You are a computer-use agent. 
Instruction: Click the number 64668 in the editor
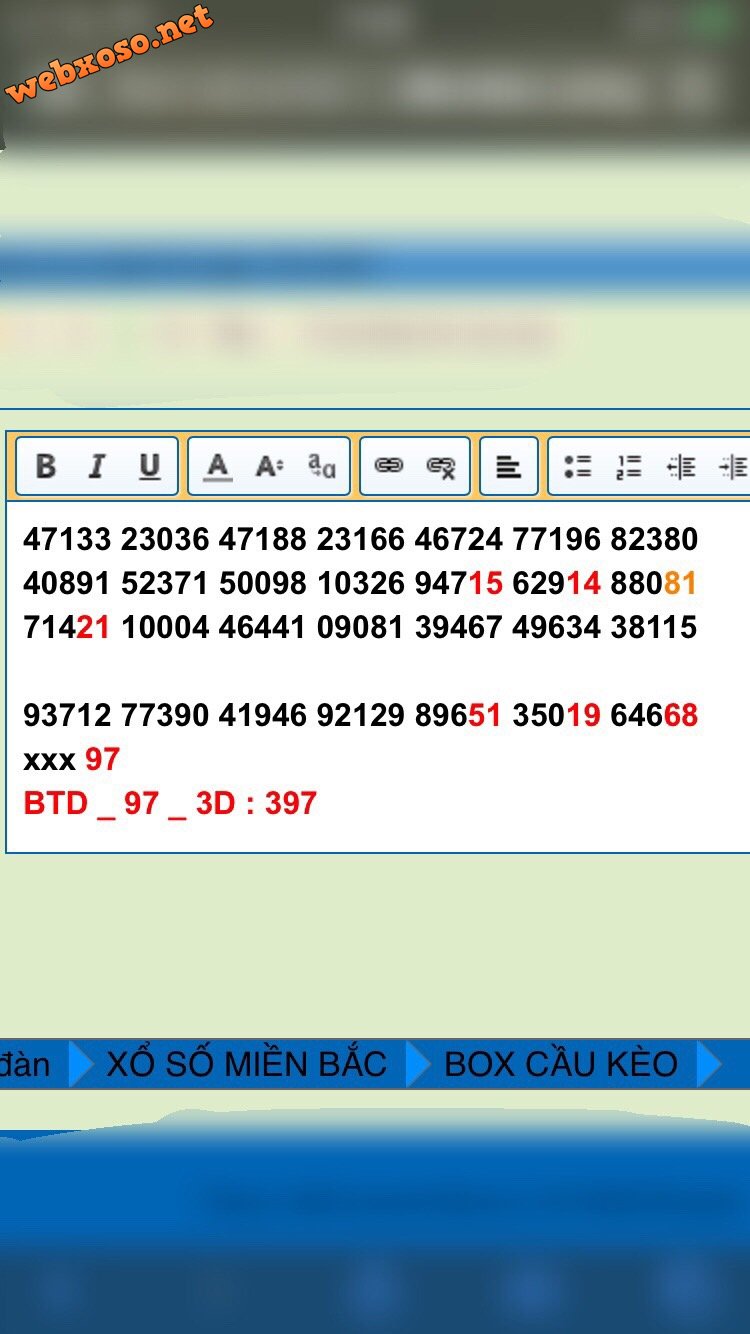655,715
